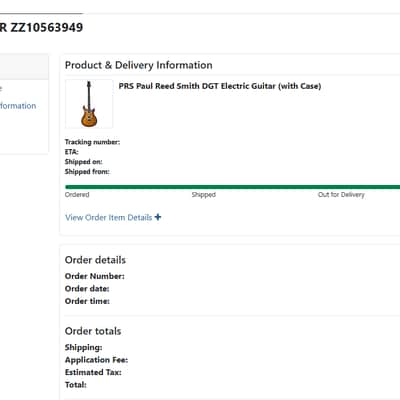Viewport: 400px width, 400px height.
Task: Click the Shipped from label
Action: tap(87, 172)
